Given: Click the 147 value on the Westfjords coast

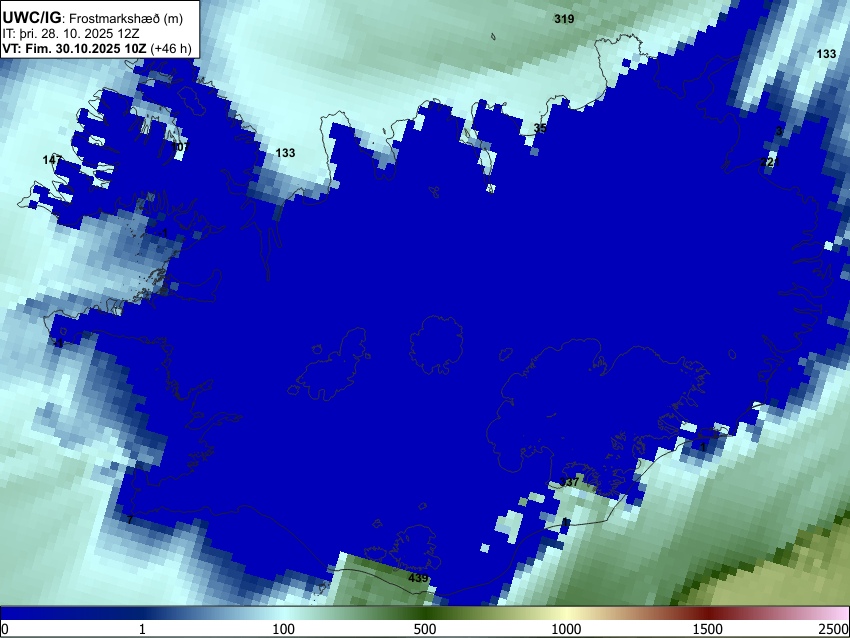Looking at the screenshot, I should 53,160.
